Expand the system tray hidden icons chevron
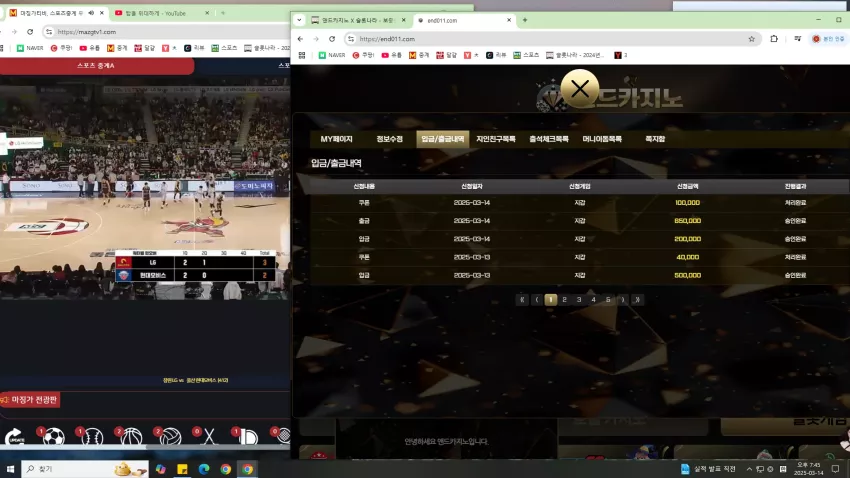 749,469
